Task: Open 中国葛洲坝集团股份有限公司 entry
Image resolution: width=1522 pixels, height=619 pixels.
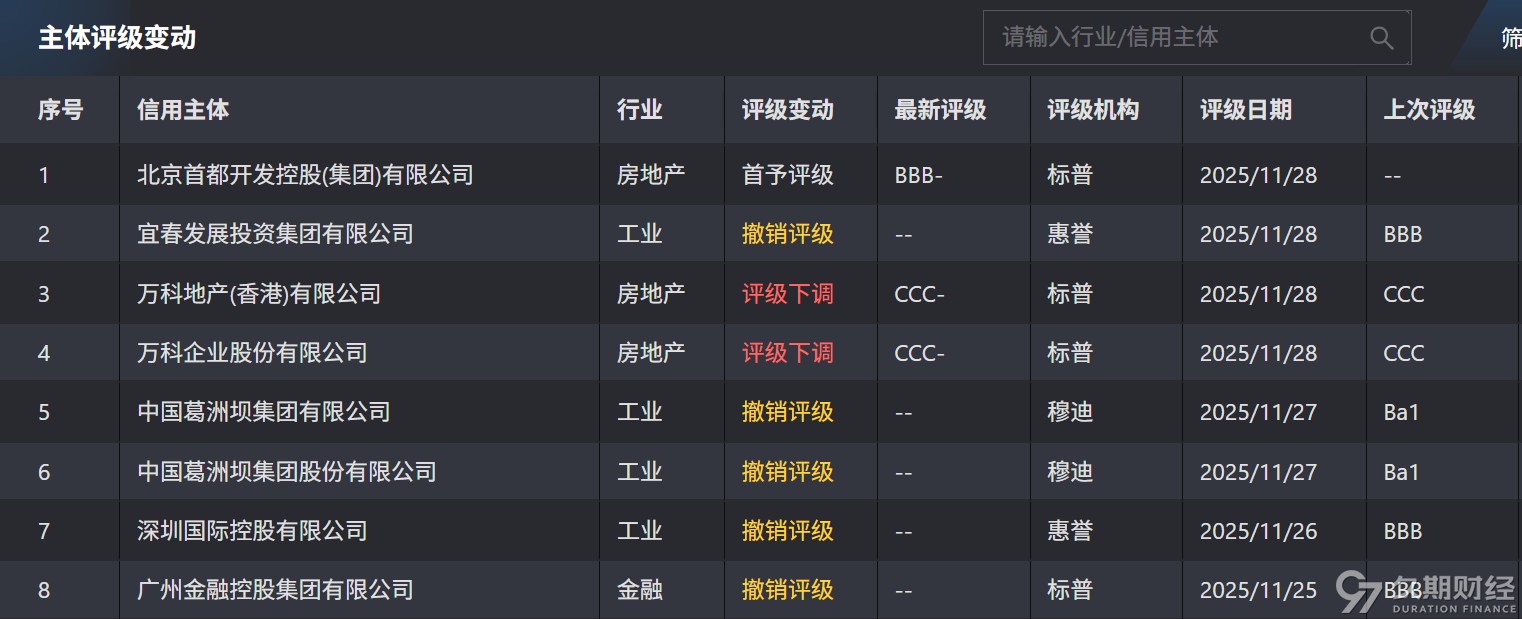Action: [286, 472]
